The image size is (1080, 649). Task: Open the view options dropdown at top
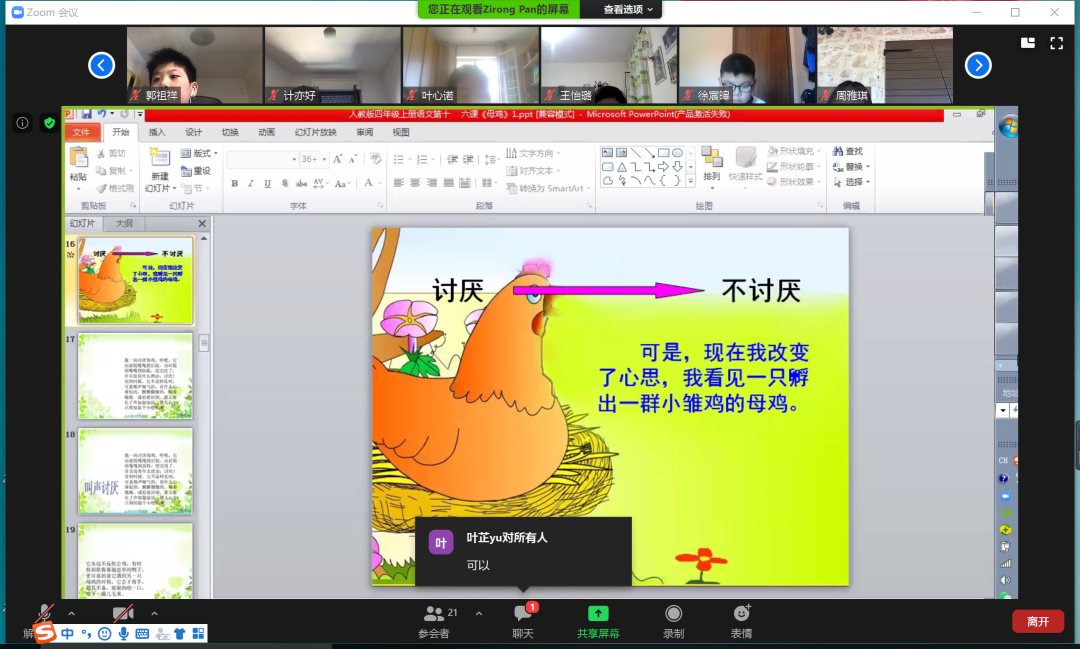pos(627,9)
